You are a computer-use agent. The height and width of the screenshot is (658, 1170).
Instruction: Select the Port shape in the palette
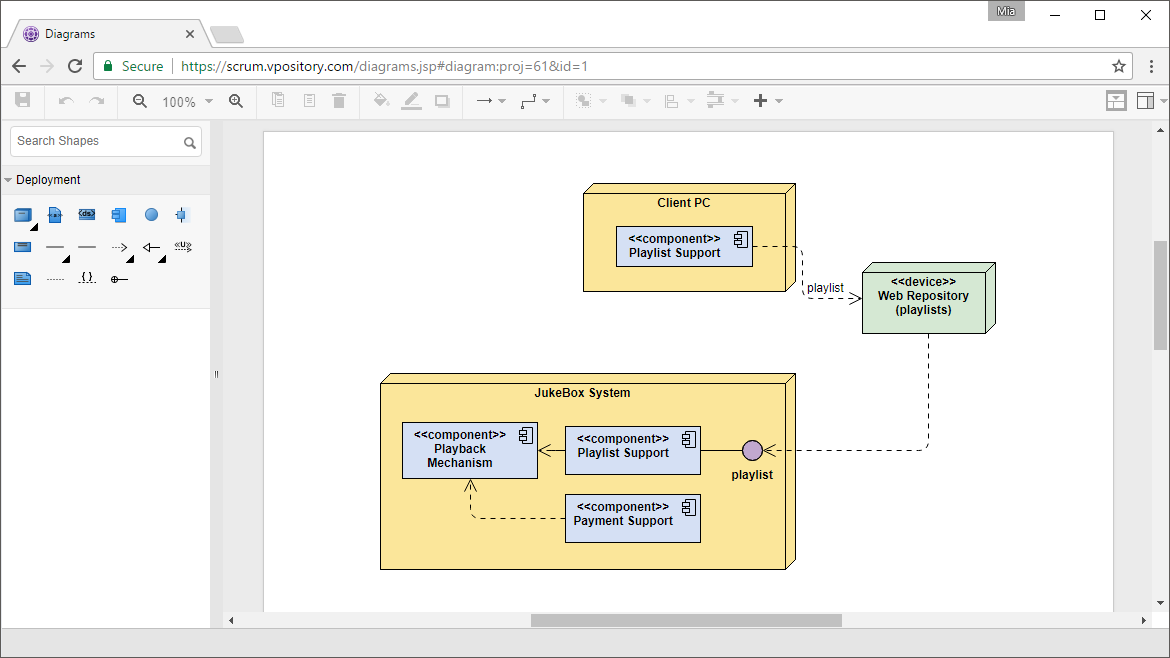pos(181,216)
